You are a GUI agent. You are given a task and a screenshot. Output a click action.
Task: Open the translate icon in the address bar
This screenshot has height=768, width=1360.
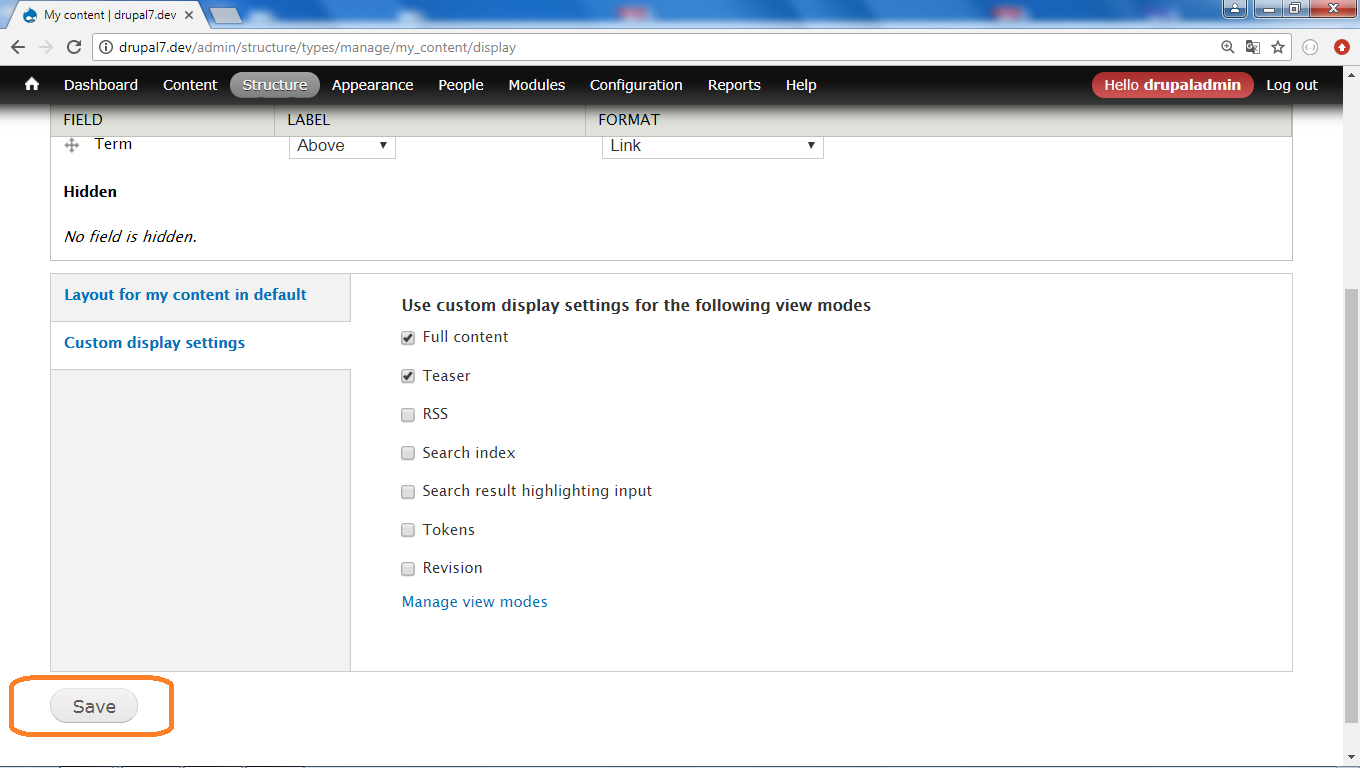click(1252, 47)
